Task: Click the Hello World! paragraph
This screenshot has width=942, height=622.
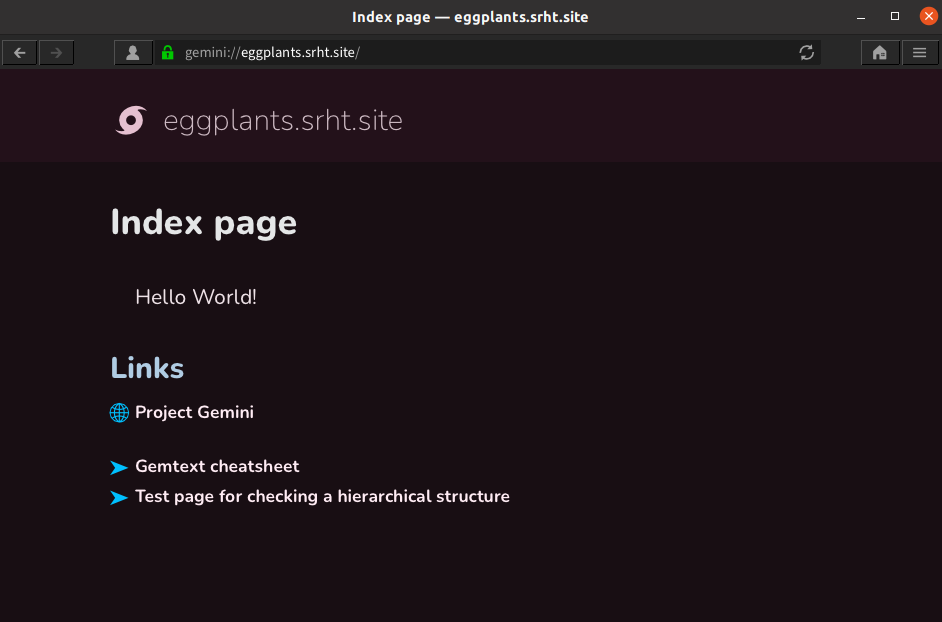Action: coord(196,297)
